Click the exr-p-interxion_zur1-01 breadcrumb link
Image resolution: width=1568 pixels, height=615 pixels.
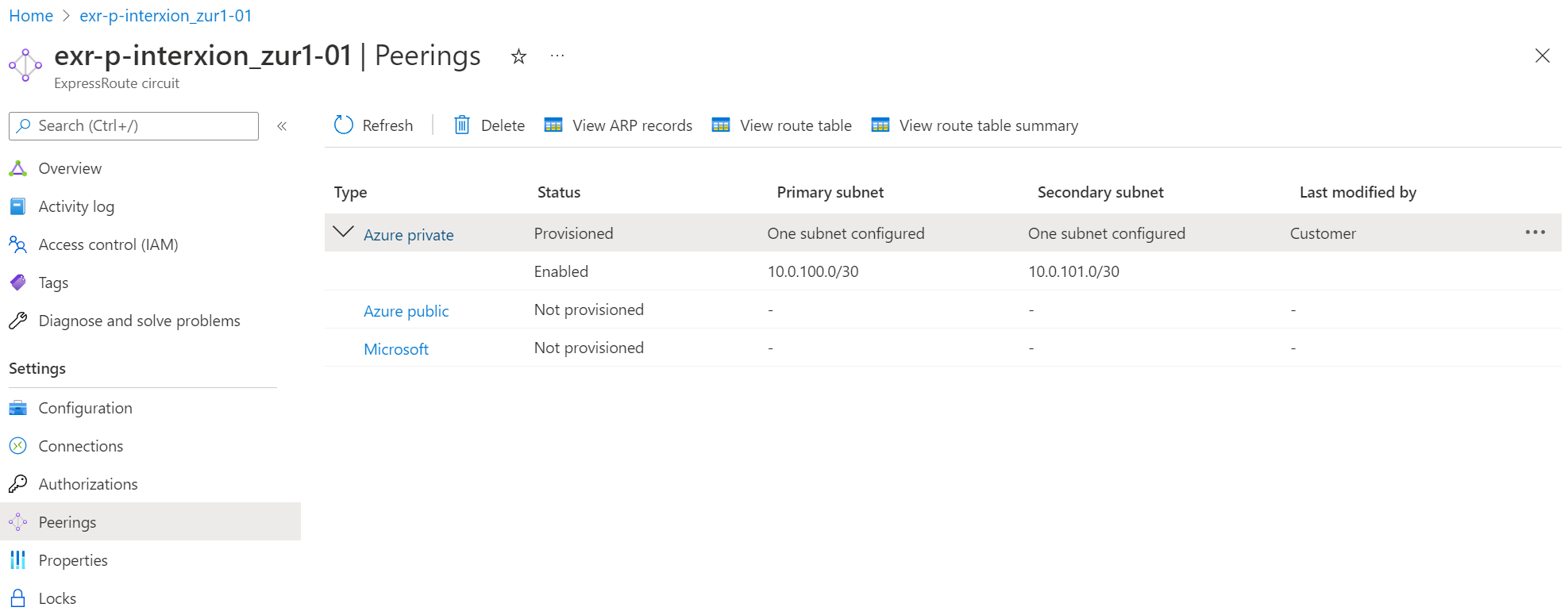[165, 16]
